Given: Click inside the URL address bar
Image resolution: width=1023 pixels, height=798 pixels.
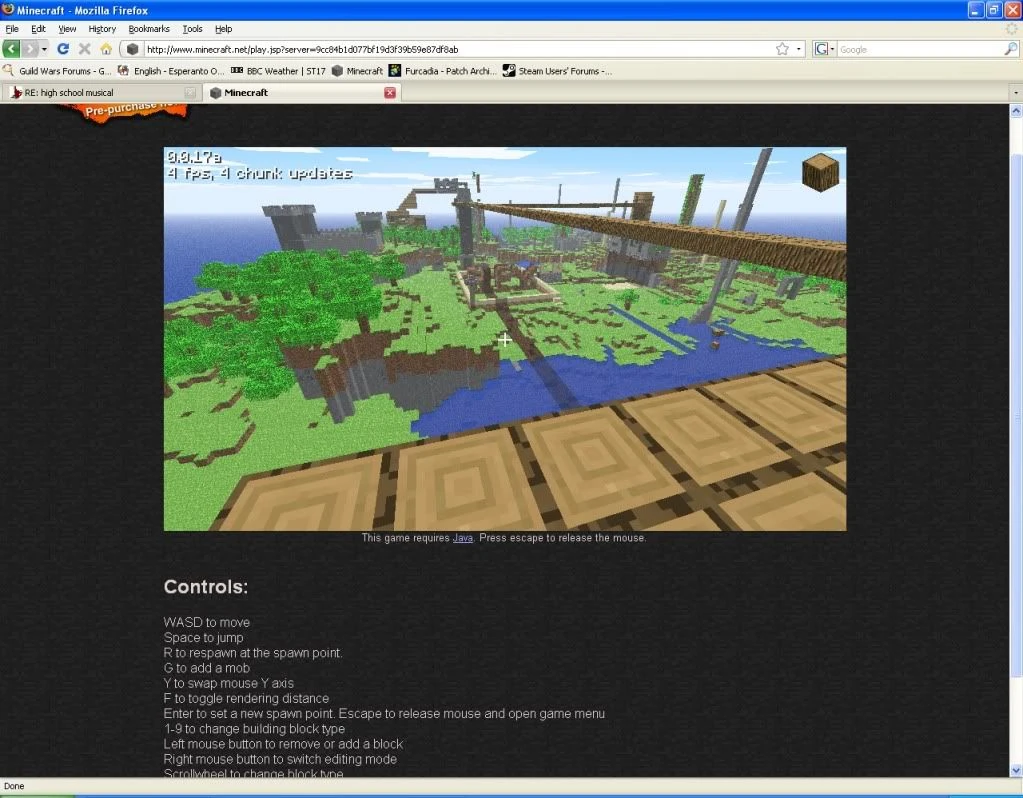Looking at the screenshot, I should click(x=457, y=50).
